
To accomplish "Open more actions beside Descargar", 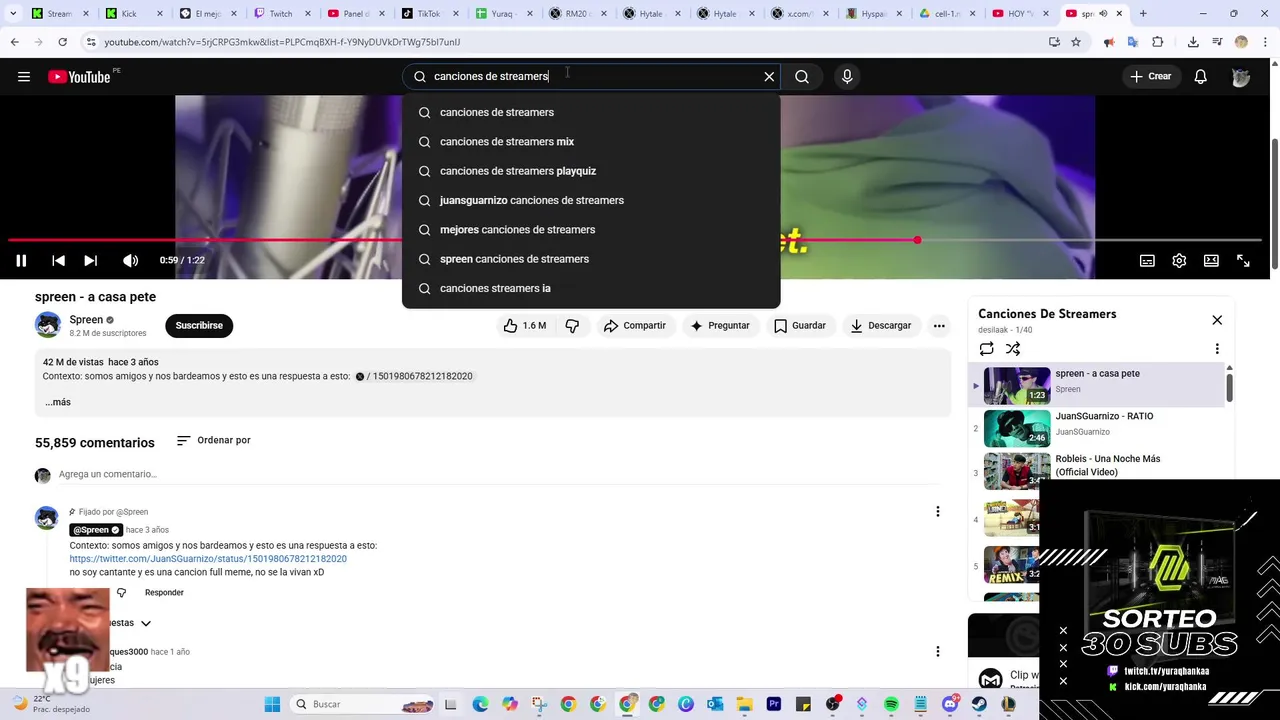I will [x=939, y=326].
